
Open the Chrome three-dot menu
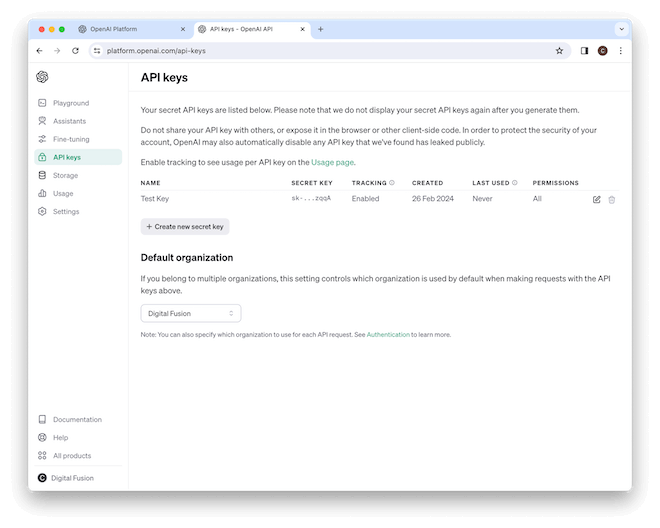pos(620,51)
